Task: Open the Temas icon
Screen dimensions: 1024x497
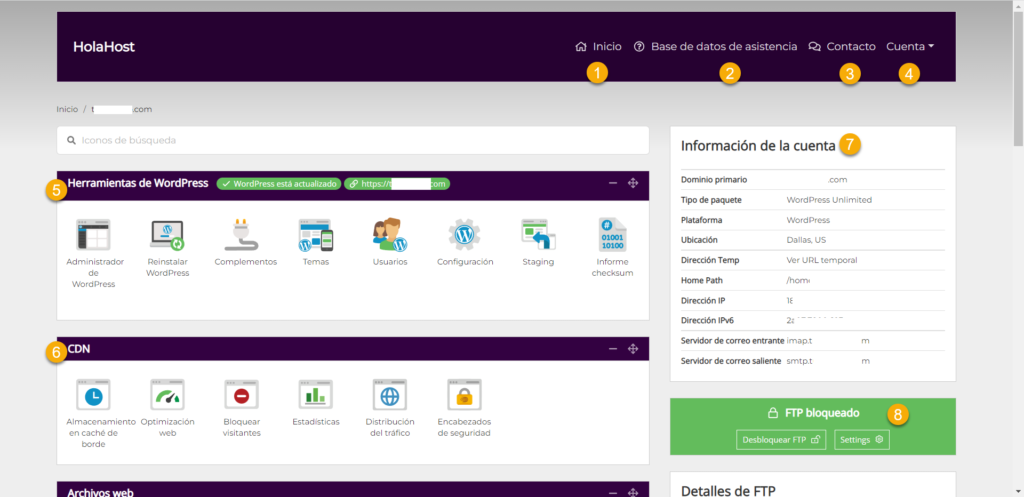Action: pos(316,235)
